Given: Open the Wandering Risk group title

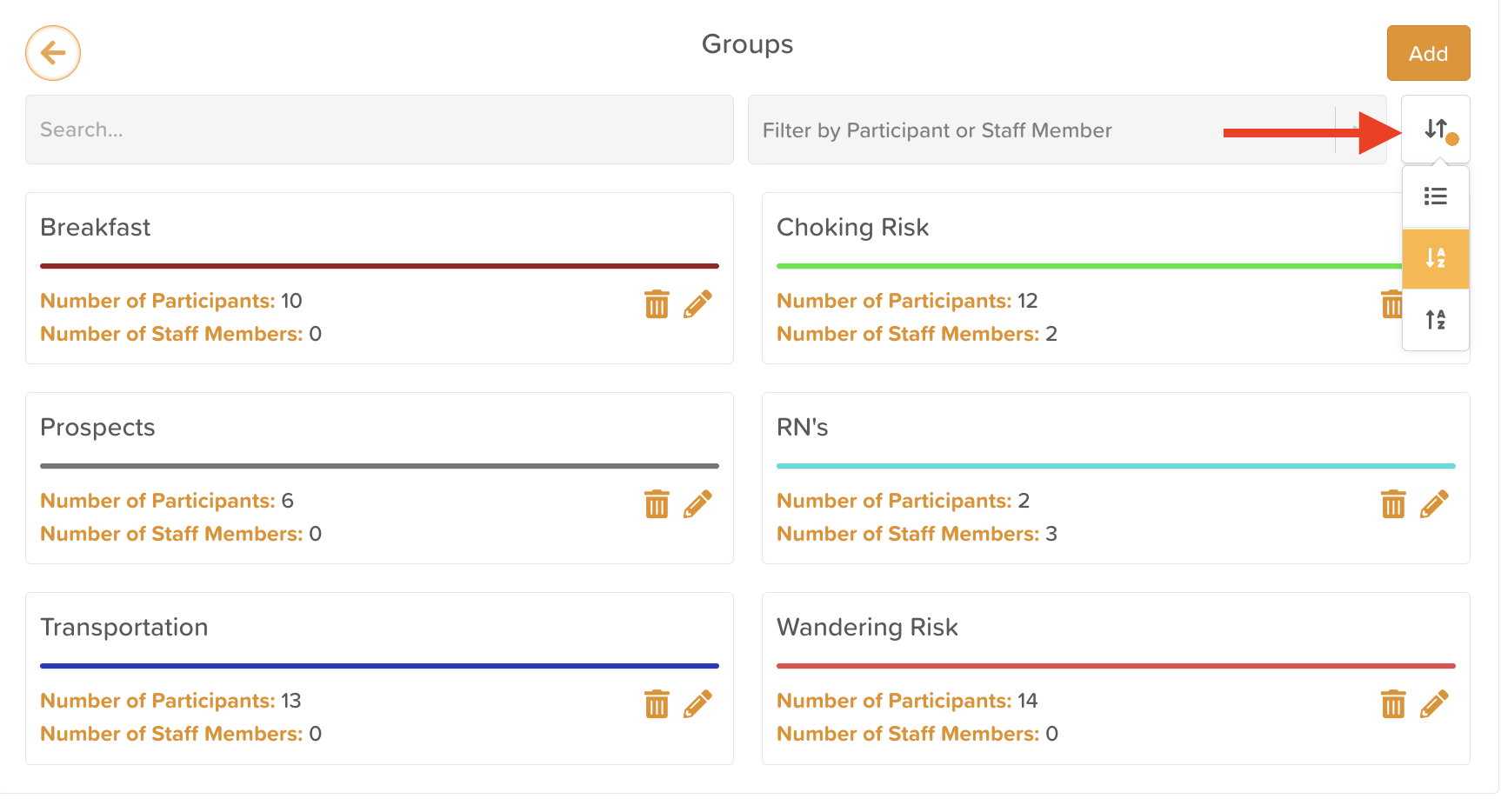Looking at the screenshot, I should point(867,627).
